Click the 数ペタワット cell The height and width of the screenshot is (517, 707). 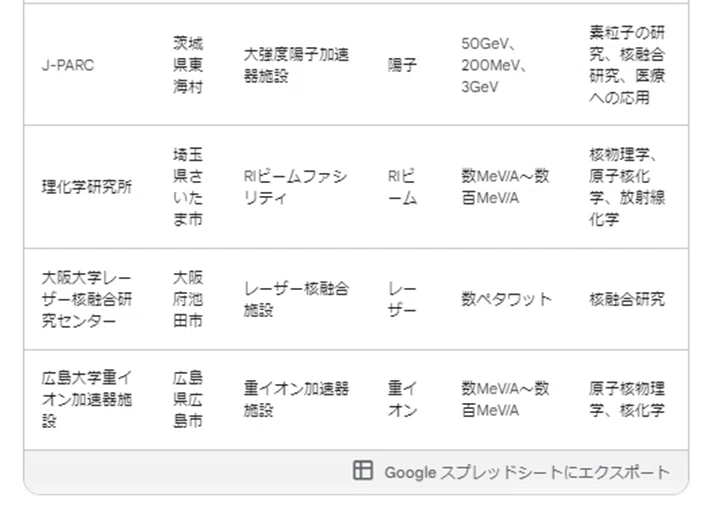tap(506, 299)
